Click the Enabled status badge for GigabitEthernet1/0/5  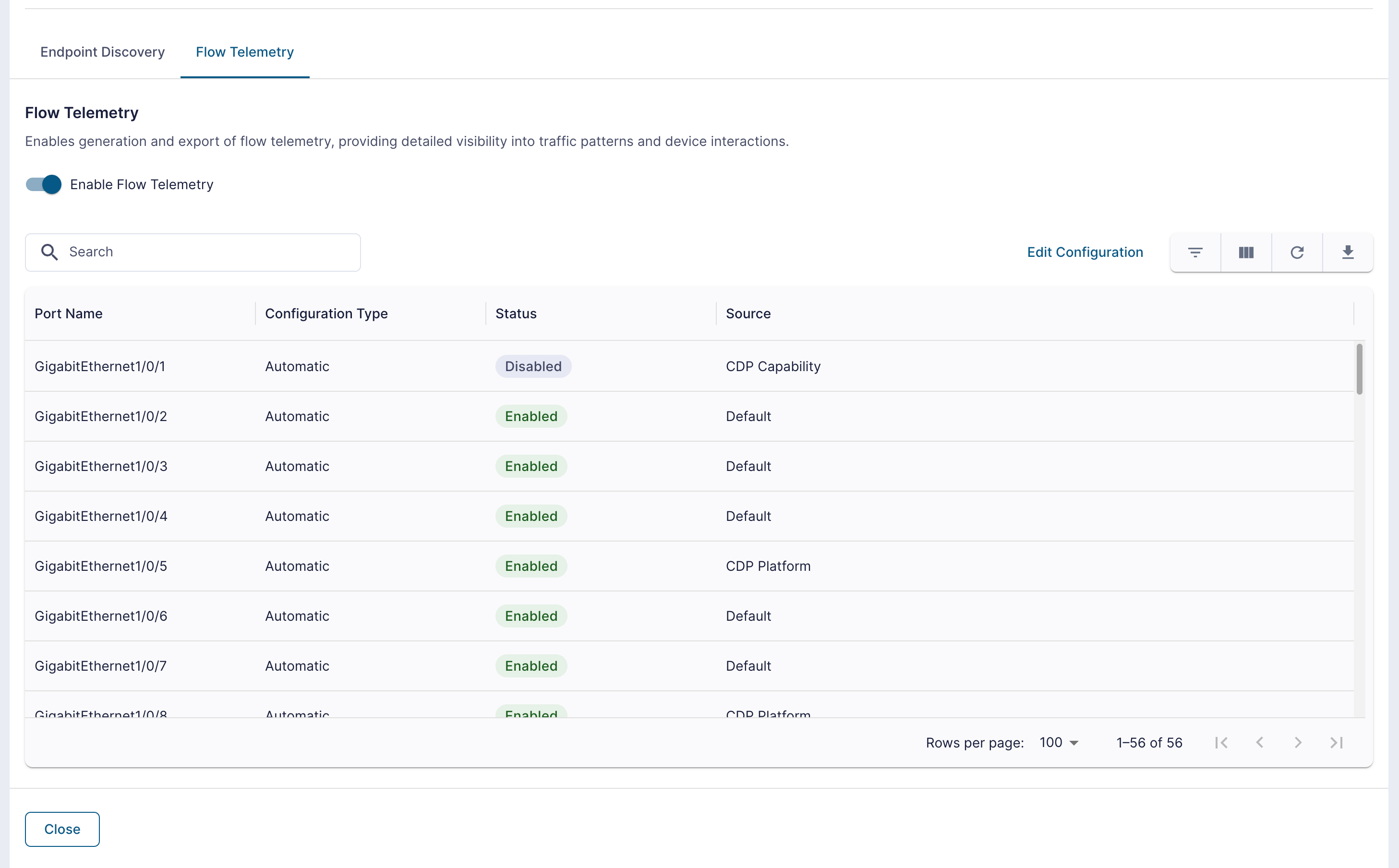click(x=531, y=566)
